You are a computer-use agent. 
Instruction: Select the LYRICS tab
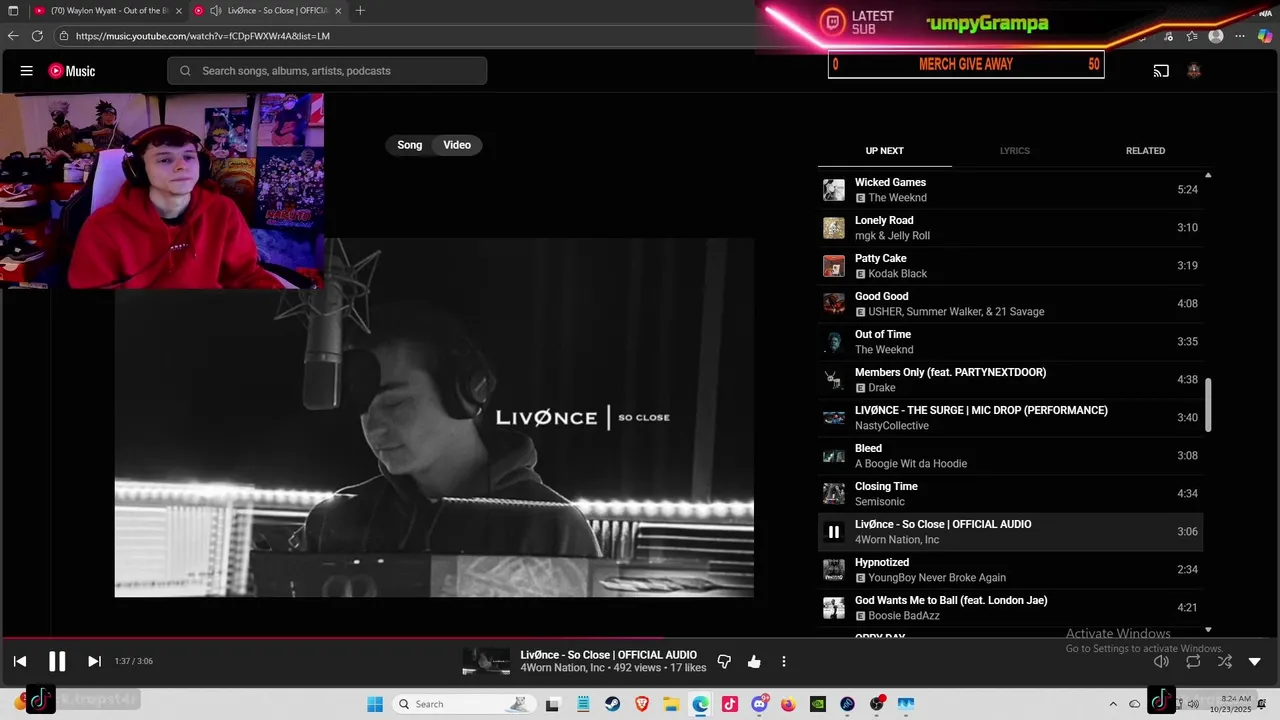pos(1014,151)
